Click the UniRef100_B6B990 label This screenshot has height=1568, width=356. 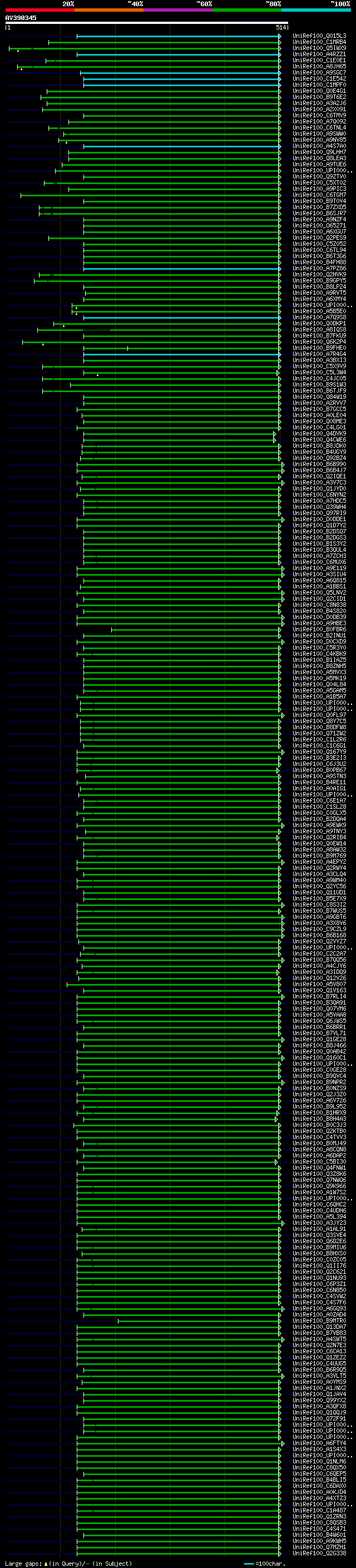click(x=319, y=464)
